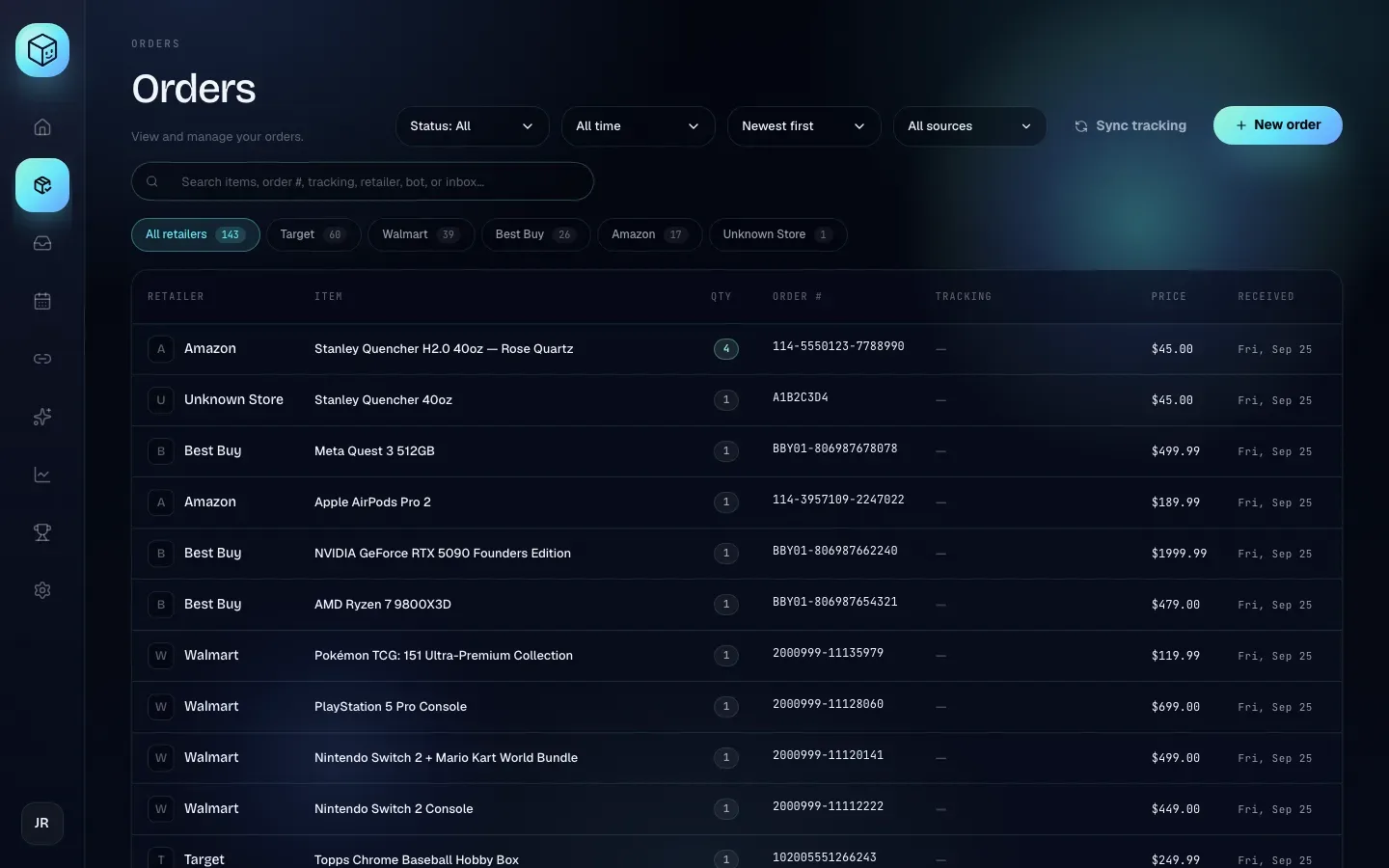The height and width of the screenshot is (868, 1389).
Task: Open the Home sidebar icon
Action: click(x=42, y=127)
